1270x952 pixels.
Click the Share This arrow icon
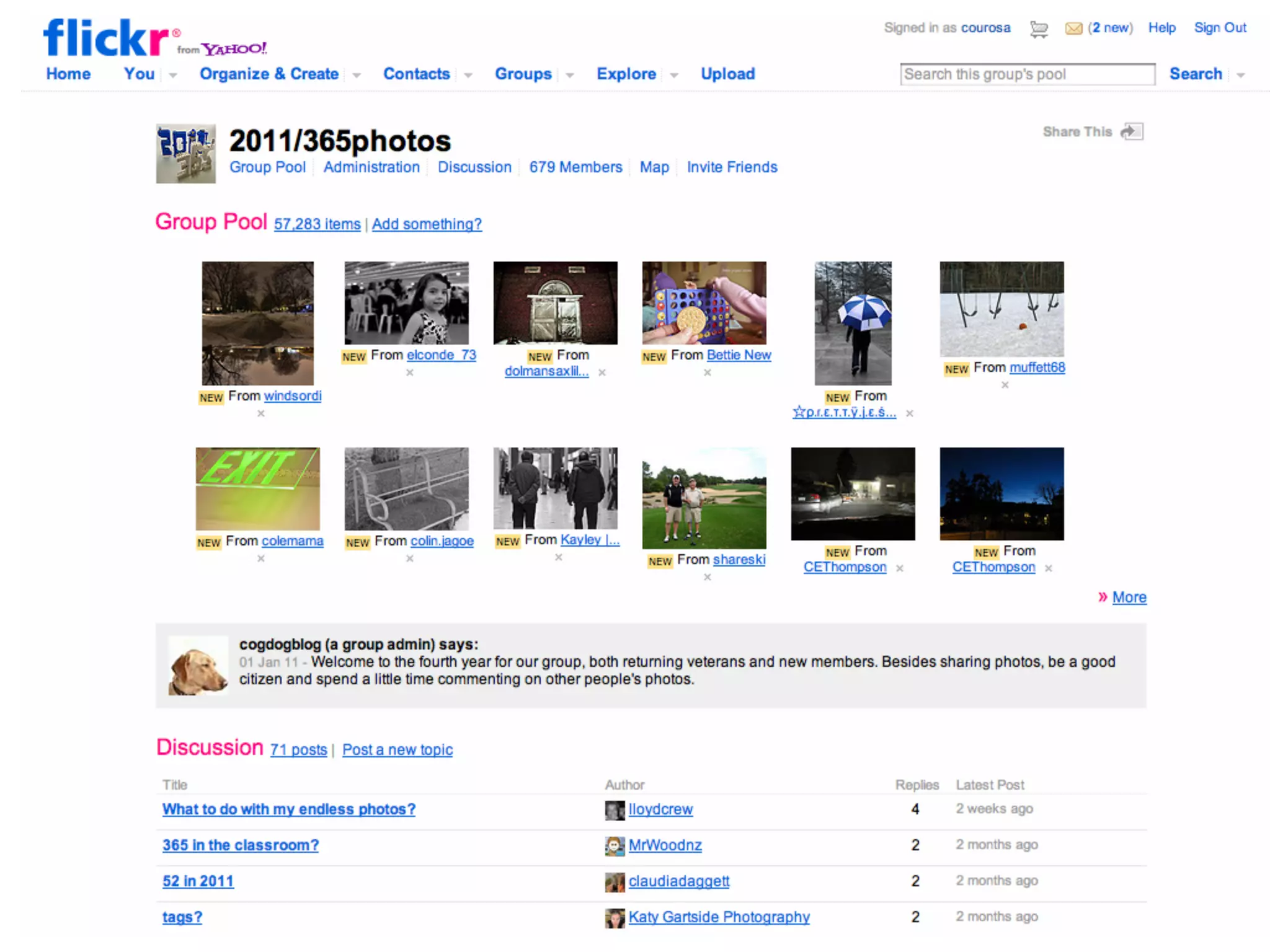point(1132,131)
